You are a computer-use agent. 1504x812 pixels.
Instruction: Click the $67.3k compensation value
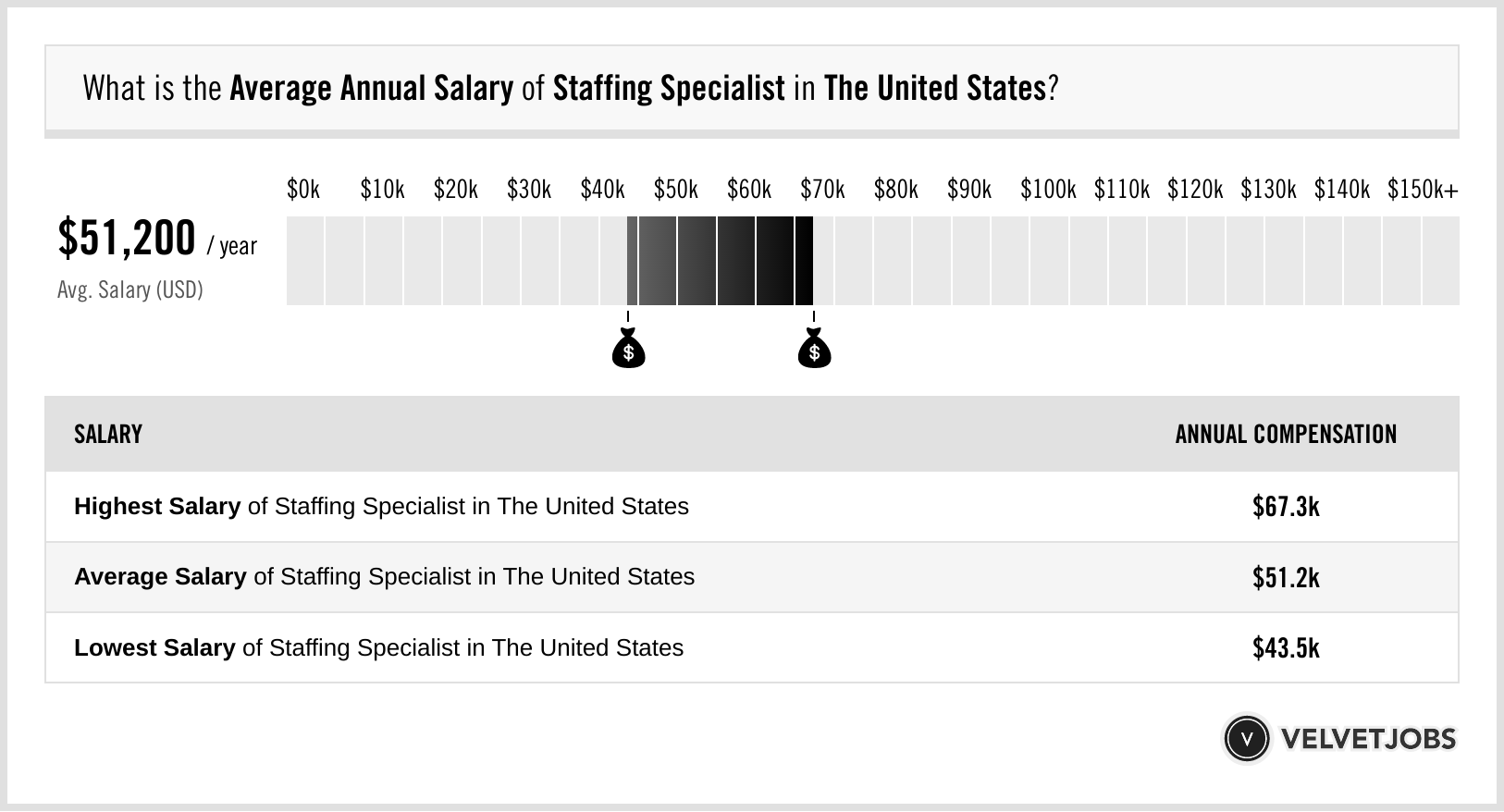click(x=1286, y=507)
